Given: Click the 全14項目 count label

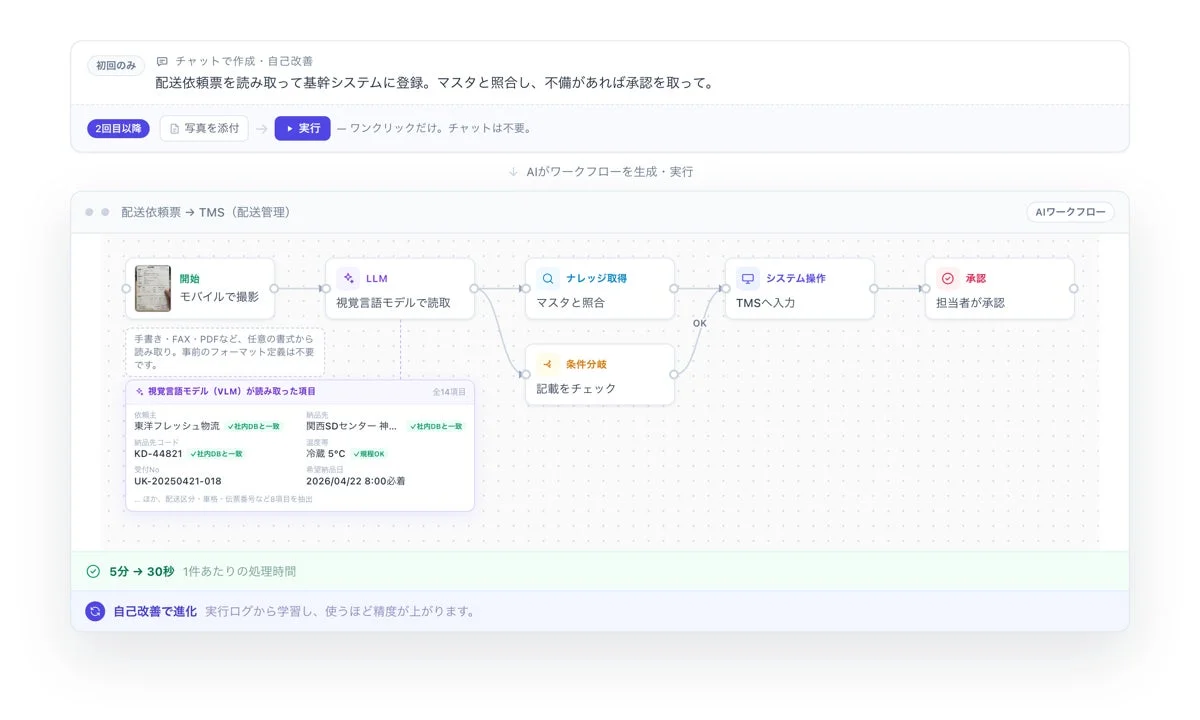Looking at the screenshot, I should tap(449, 392).
